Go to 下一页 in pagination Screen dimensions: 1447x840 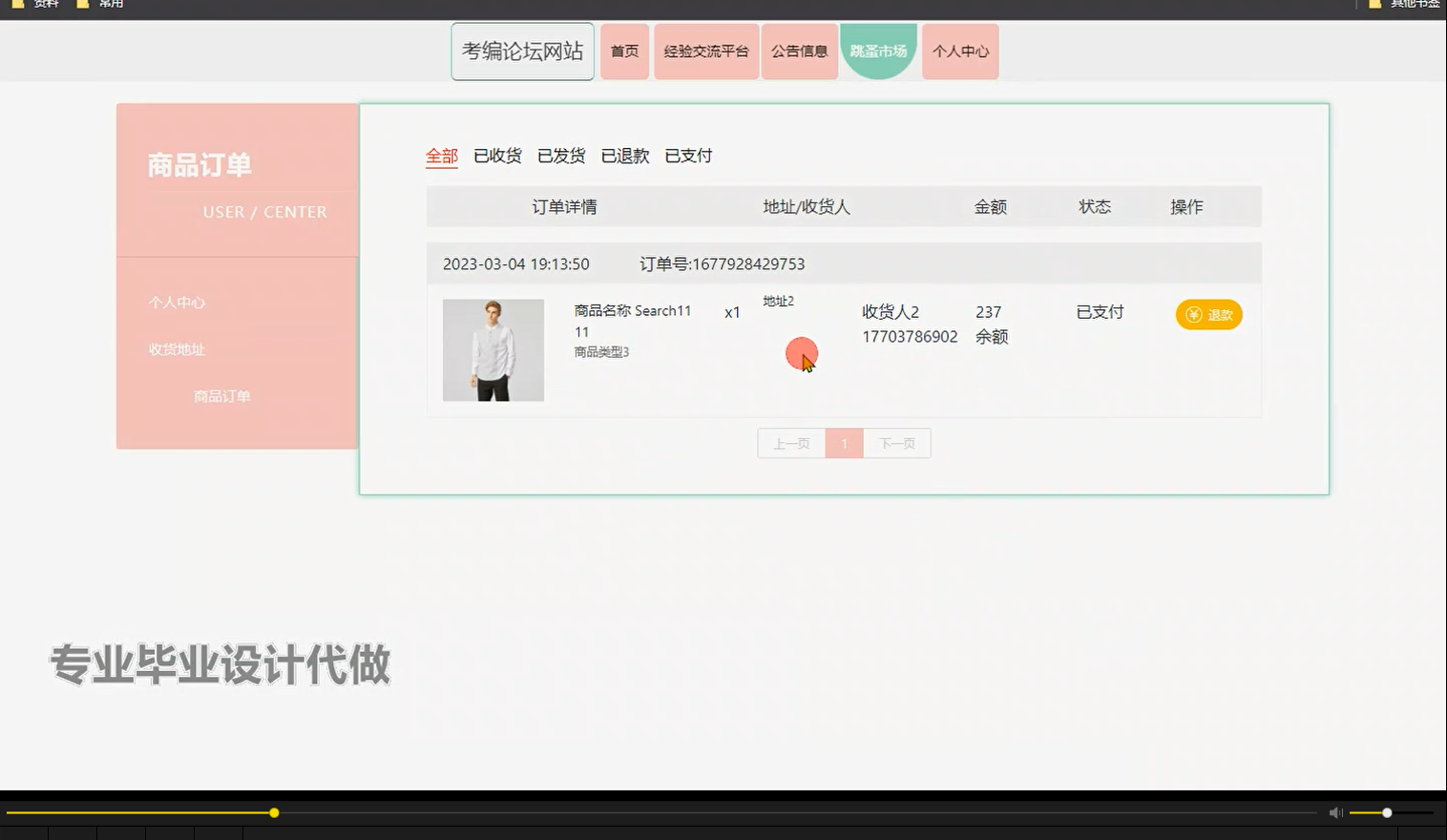[895, 443]
